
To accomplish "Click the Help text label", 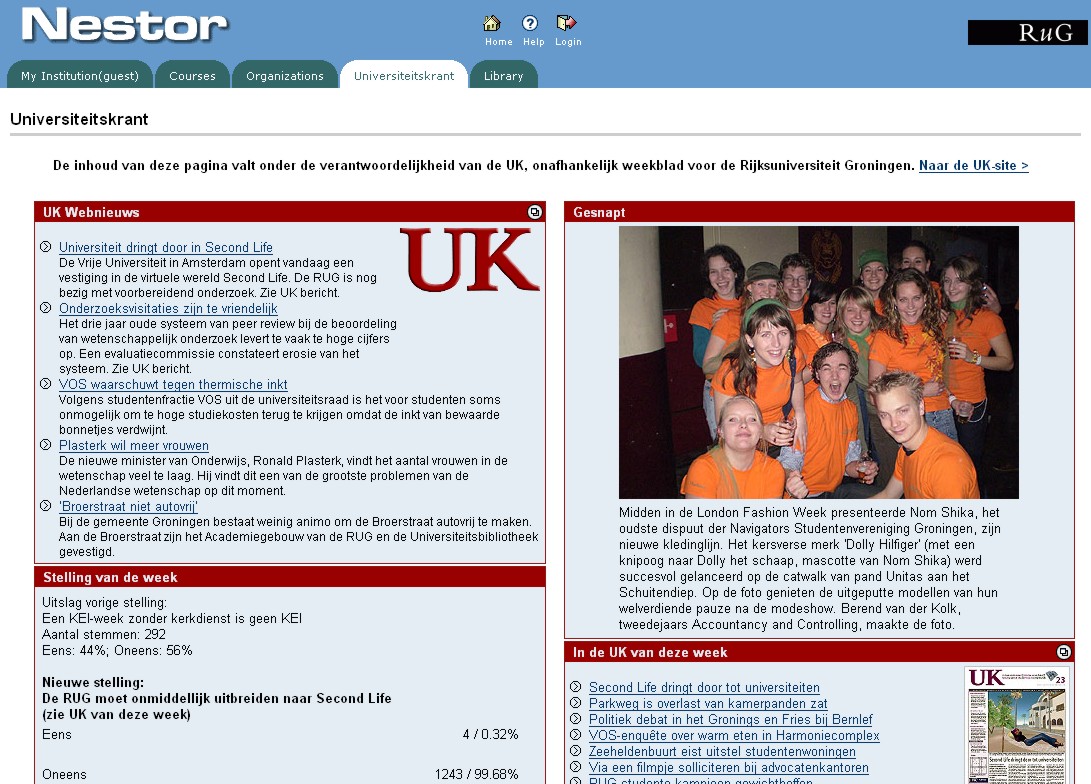I will coord(534,42).
